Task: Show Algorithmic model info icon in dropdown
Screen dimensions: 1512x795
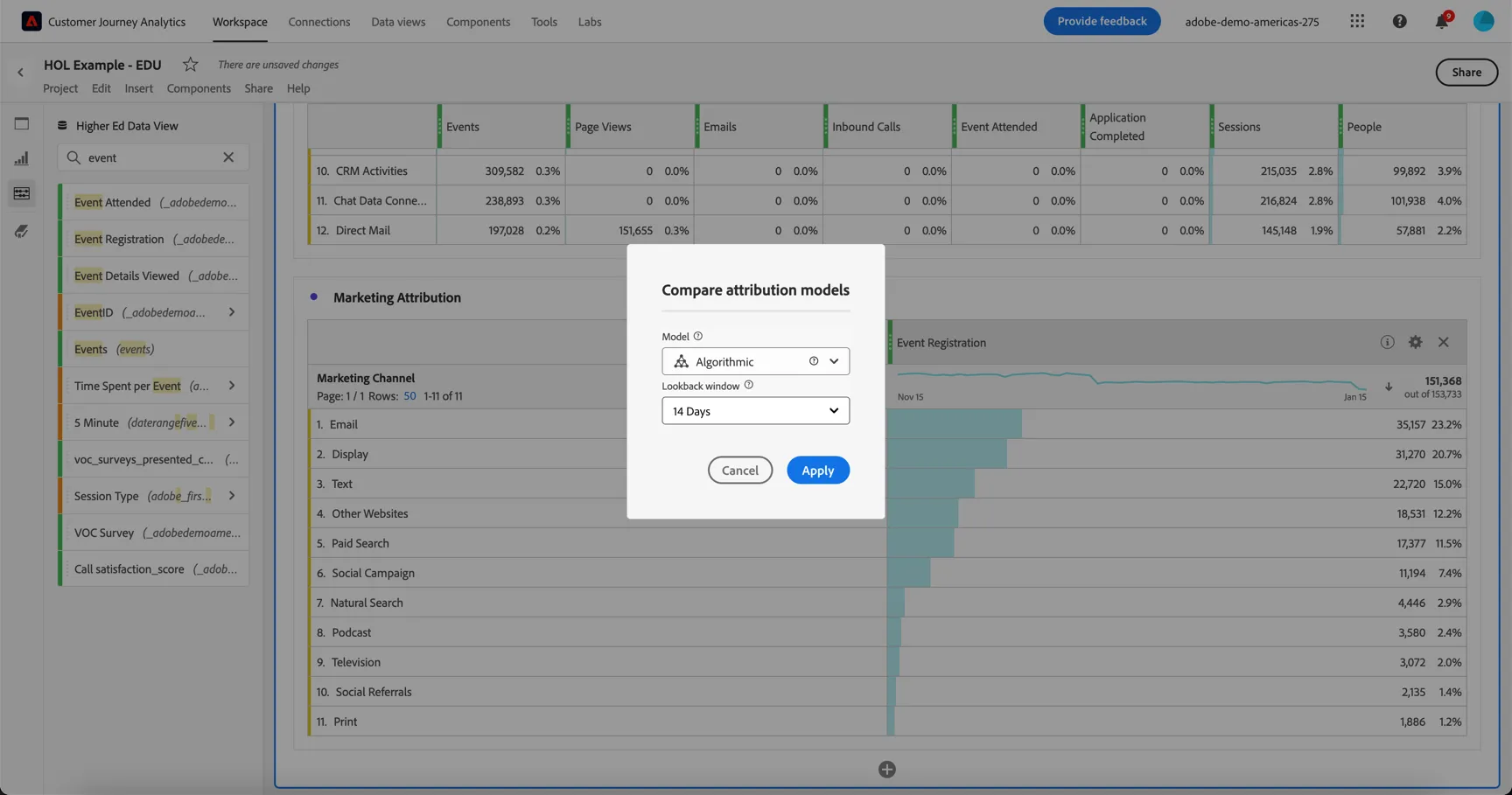Action: [x=814, y=361]
